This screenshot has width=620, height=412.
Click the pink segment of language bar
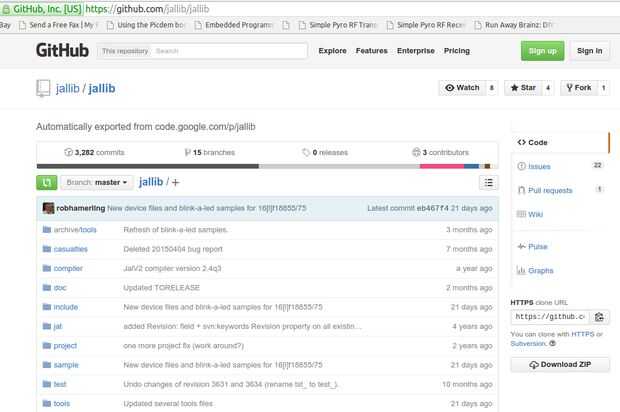442,166
